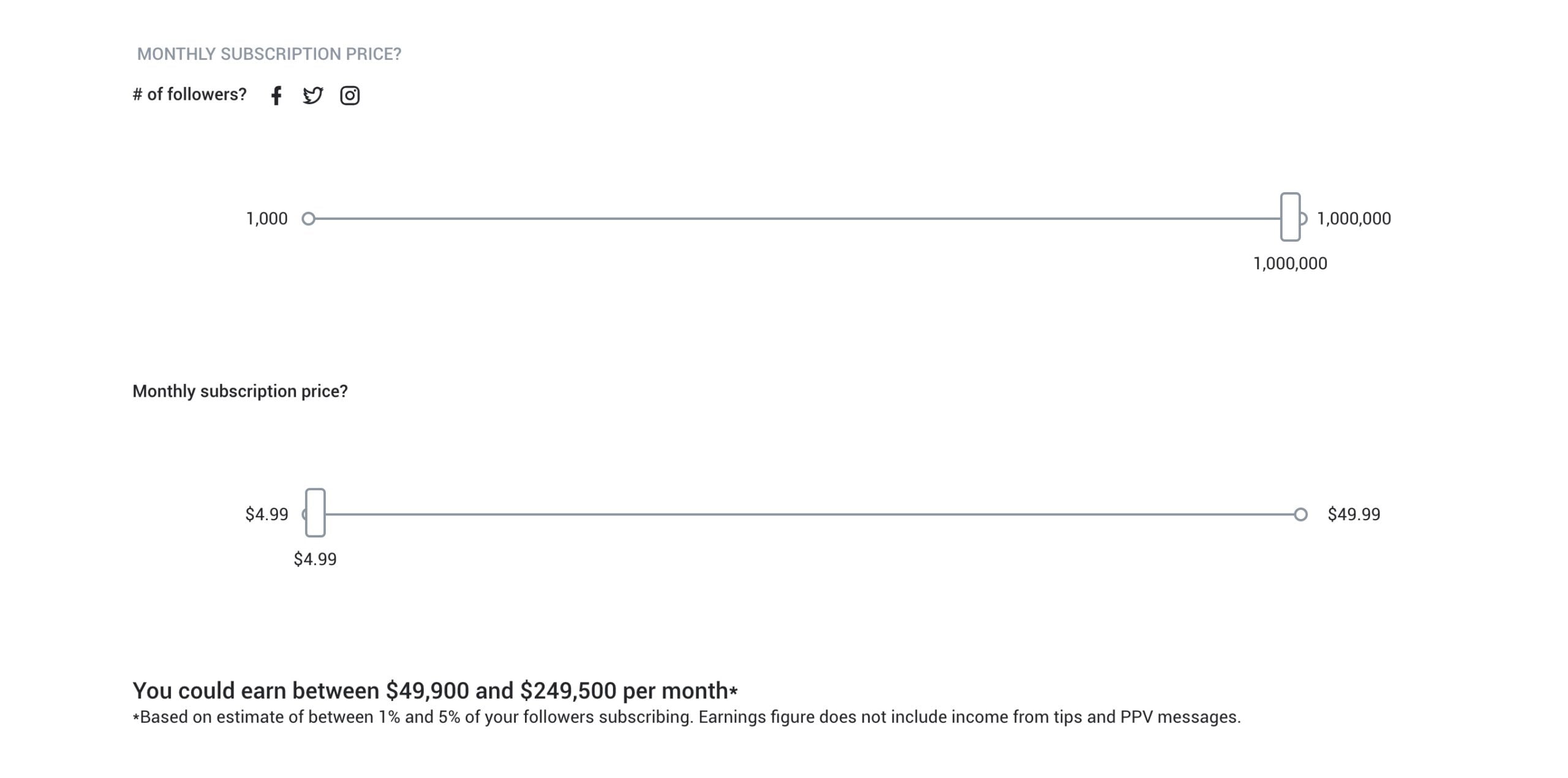Click the footnote about 1% and 5% subscribing

coord(686,717)
